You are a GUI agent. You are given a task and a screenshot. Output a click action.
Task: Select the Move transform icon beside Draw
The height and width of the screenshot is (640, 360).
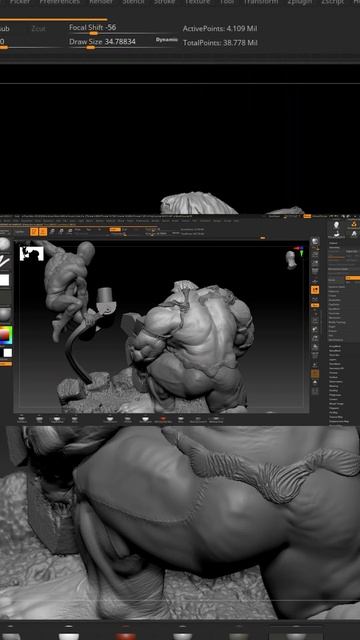[52, 231]
